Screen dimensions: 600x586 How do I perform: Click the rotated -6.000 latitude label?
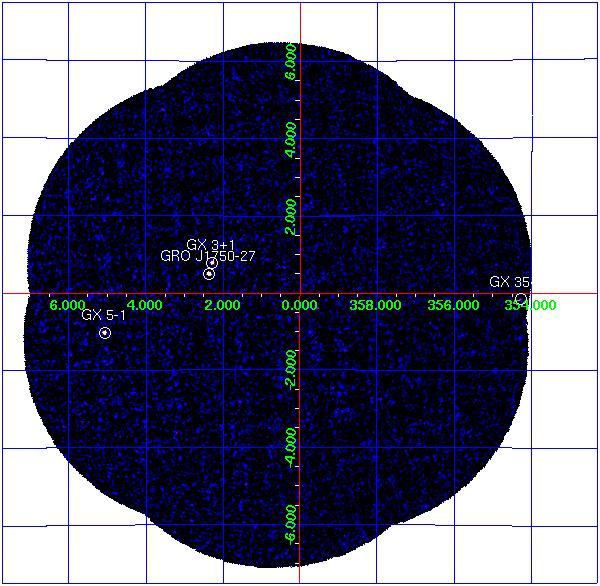coord(291,524)
